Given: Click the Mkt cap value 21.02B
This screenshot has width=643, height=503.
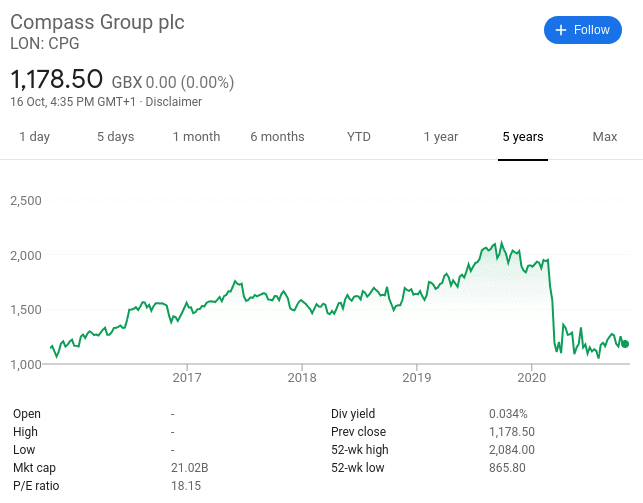Looking at the screenshot, I should [x=189, y=468].
